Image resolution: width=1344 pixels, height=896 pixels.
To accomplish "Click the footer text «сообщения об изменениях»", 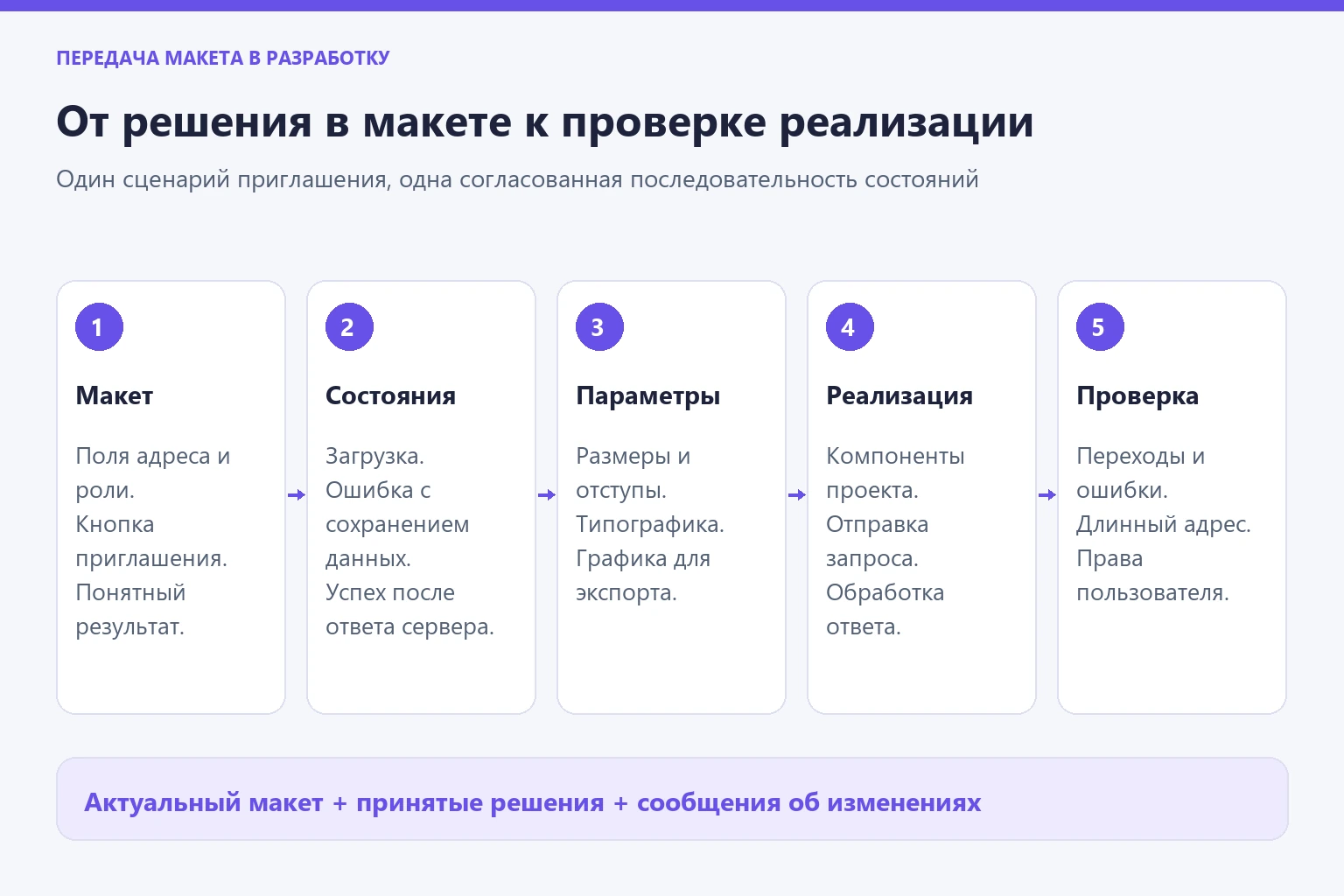I will pyautogui.click(x=809, y=803).
